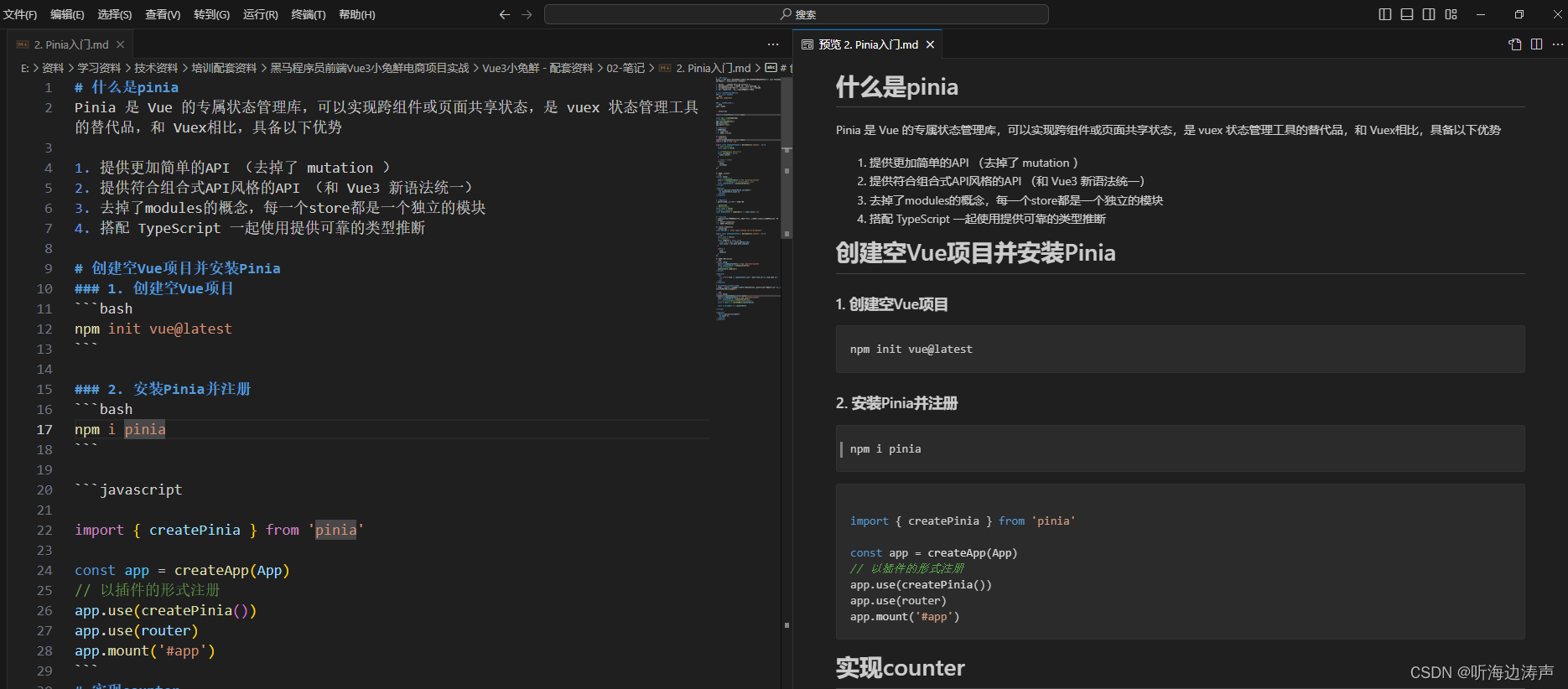Select the 预览 2. Pinia入门.md preview tab
This screenshot has width=1568, height=689.
[x=868, y=44]
